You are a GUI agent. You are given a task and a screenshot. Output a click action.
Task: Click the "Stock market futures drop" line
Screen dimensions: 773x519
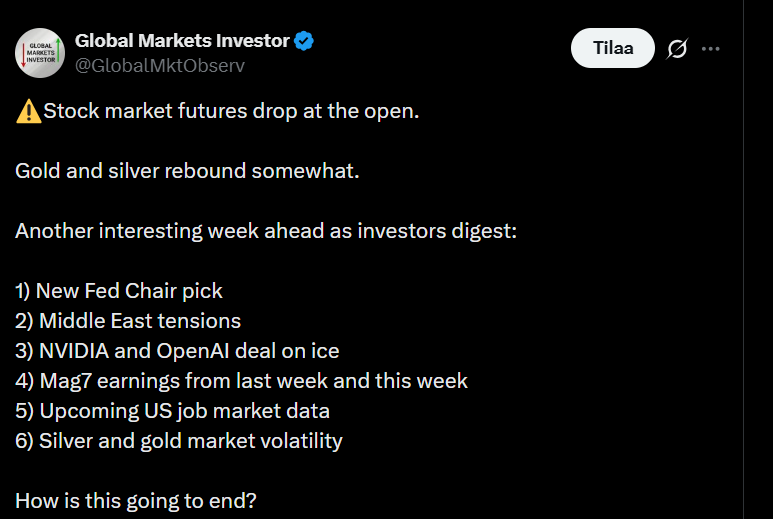click(231, 111)
